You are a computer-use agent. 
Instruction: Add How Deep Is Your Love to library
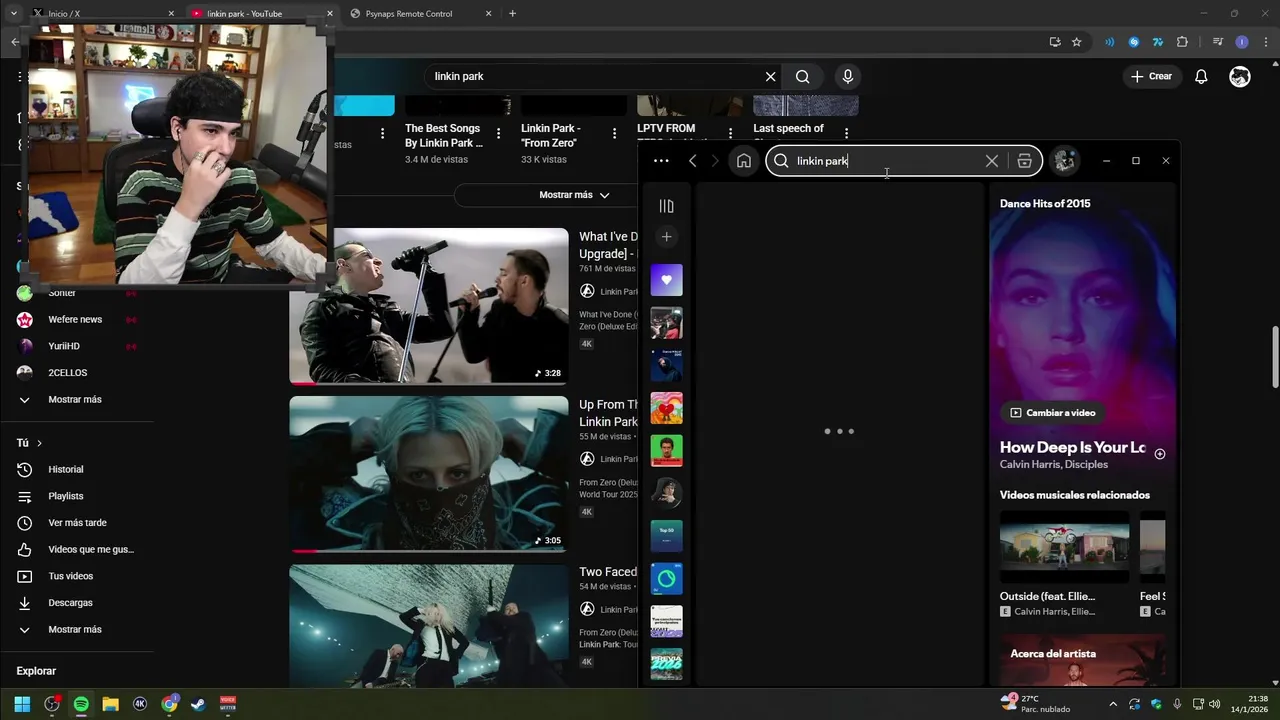(1160, 454)
